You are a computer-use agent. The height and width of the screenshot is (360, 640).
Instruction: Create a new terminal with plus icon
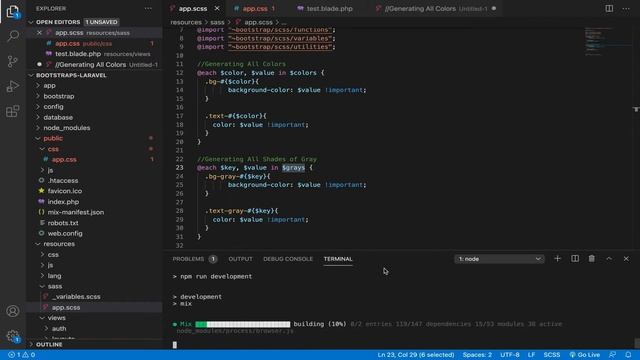tap(557, 259)
